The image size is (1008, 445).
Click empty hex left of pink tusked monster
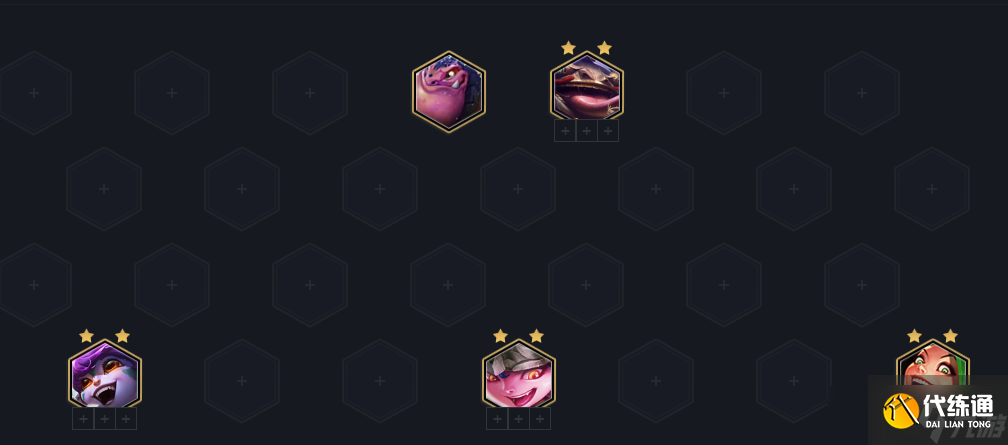click(310, 93)
